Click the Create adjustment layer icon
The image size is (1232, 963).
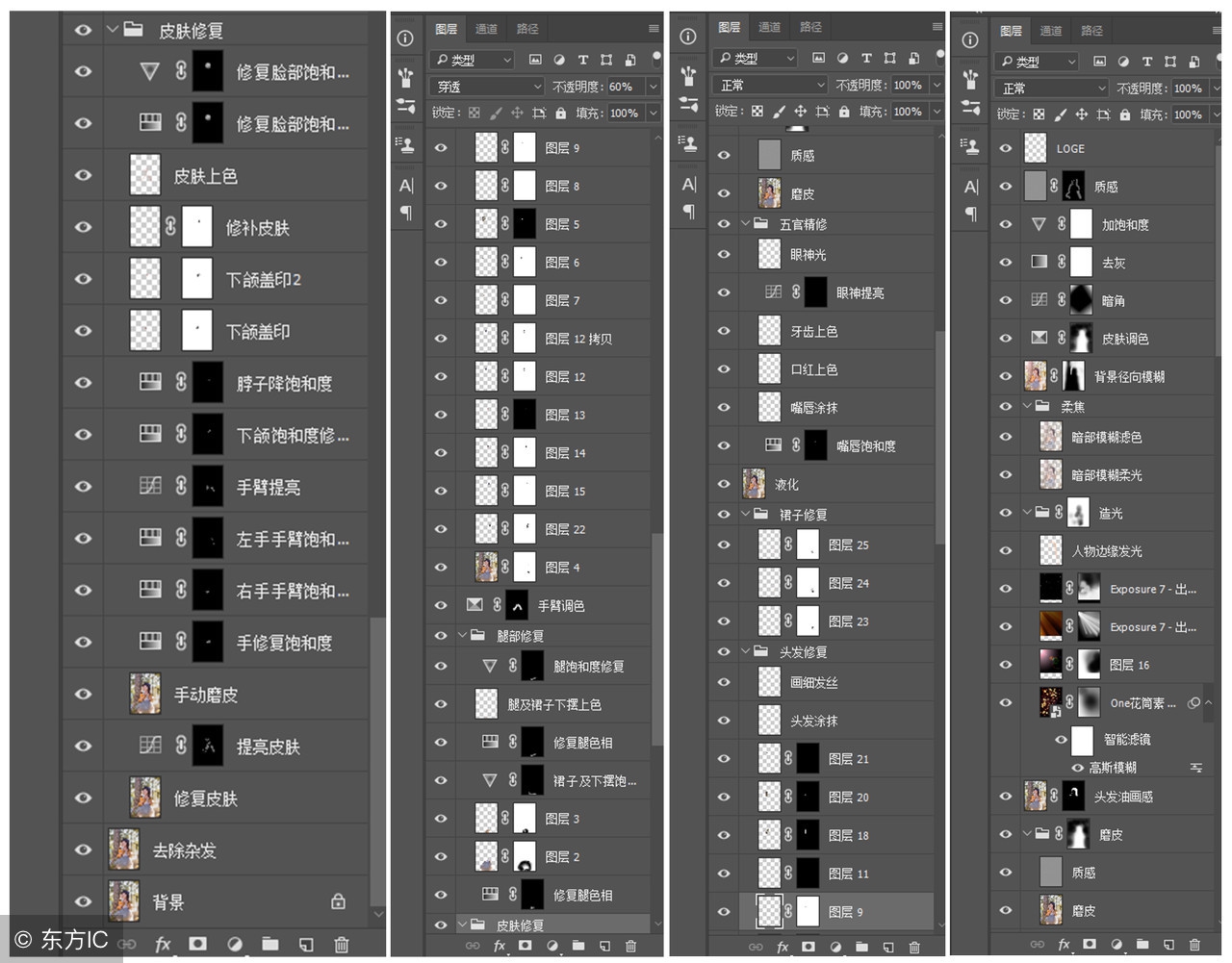[234, 945]
